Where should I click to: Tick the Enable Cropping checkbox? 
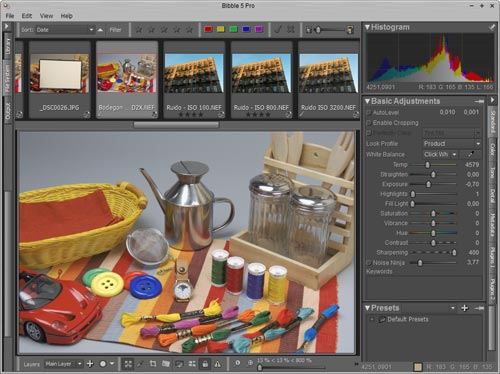pyautogui.click(x=369, y=123)
